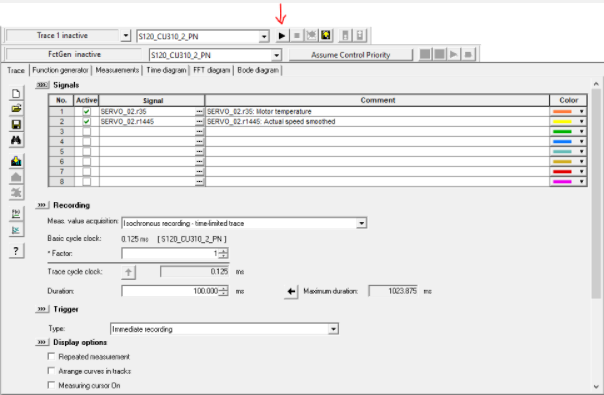Image resolution: width=604 pixels, height=395 pixels.
Task: Open the FctGen device dropdown S120_CU310_2_PN
Action: (x=277, y=55)
